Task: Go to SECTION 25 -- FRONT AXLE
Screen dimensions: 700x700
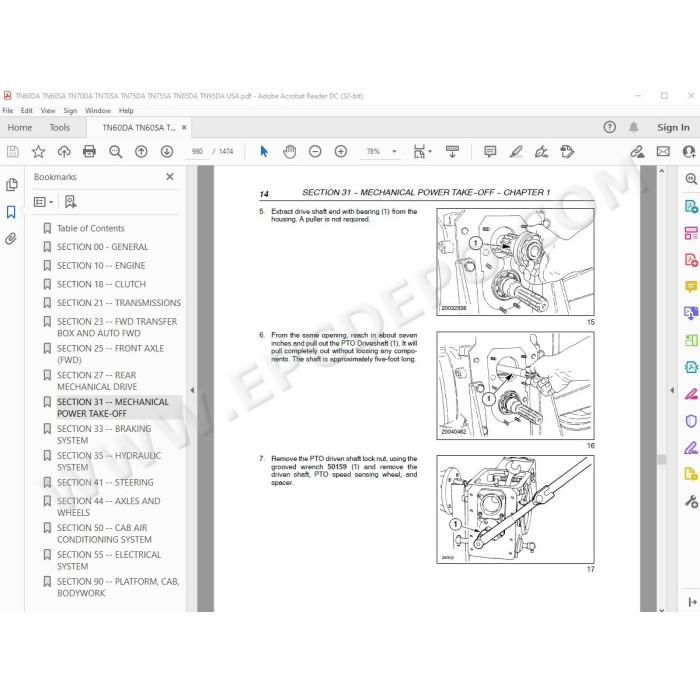Action: pos(111,354)
